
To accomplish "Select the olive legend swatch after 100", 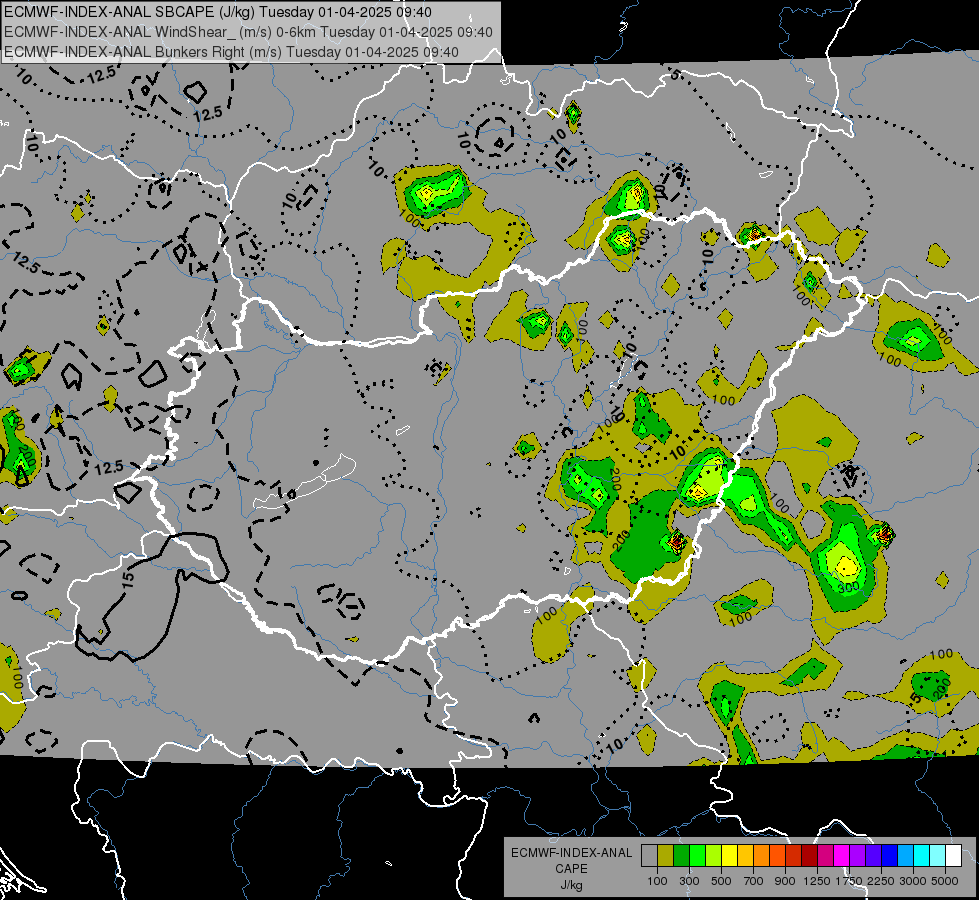I will 666,856.
